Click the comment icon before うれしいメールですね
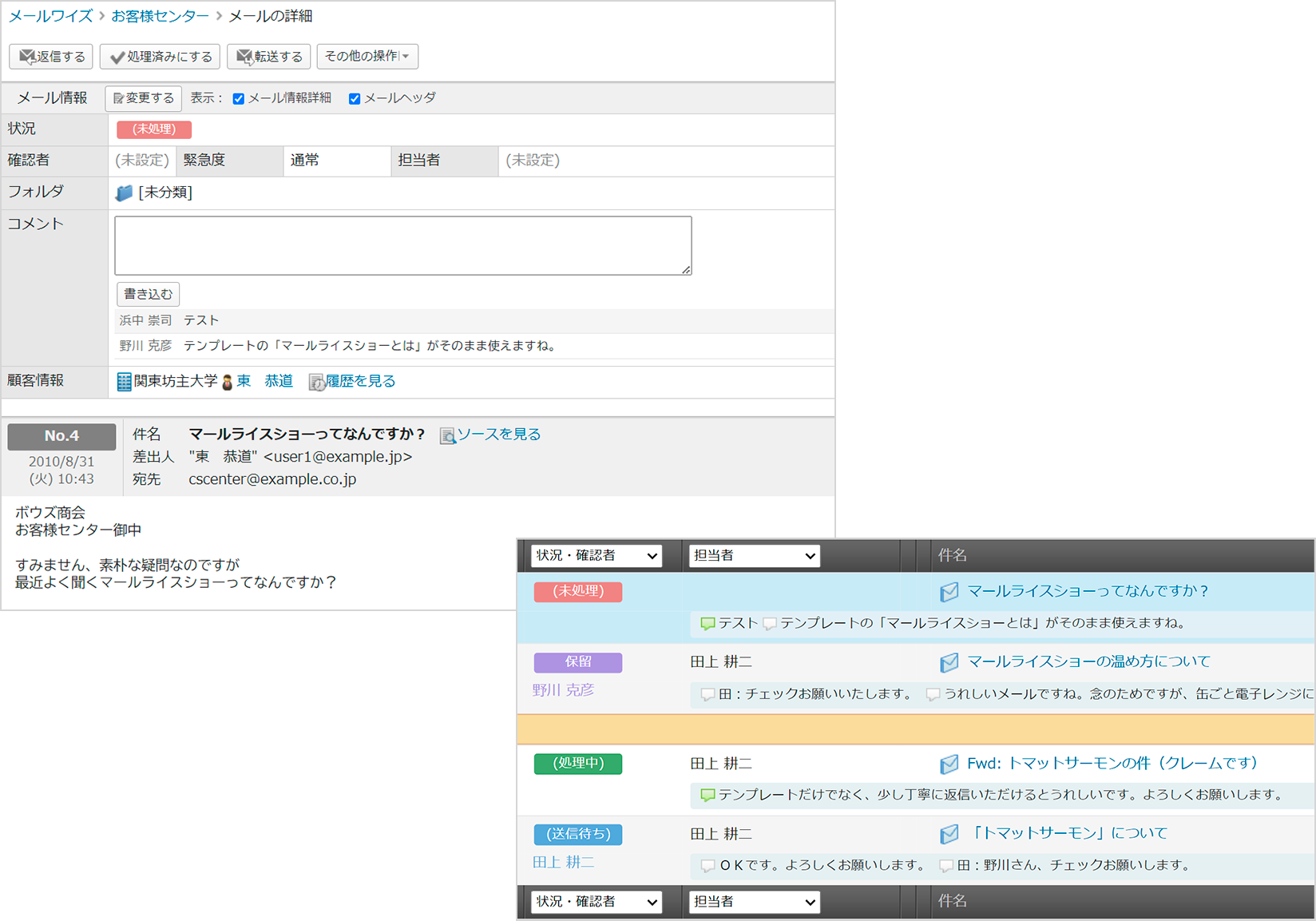 coord(933,695)
